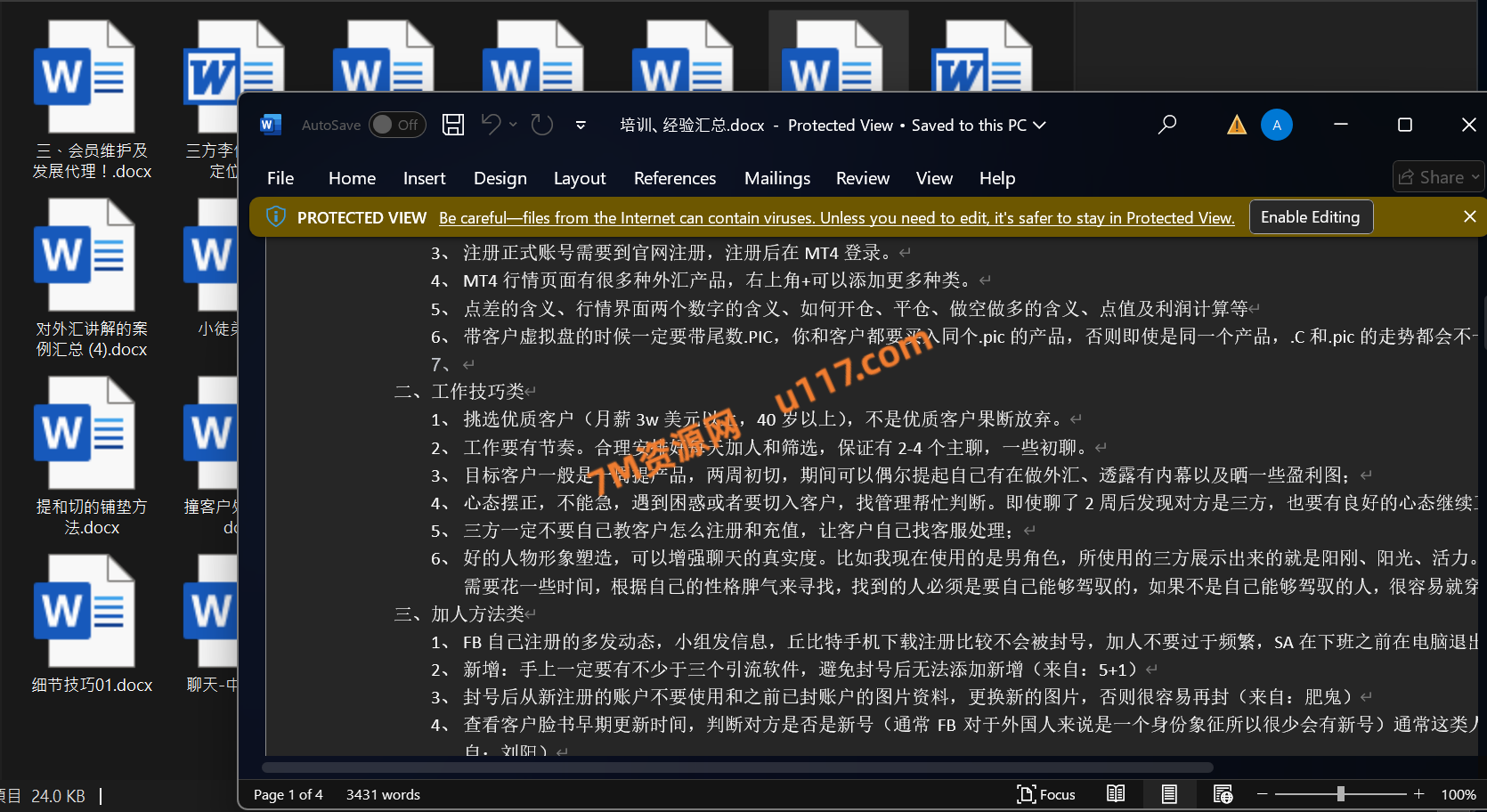1487x812 pixels.
Task: Open the References tab
Action: coord(674,178)
